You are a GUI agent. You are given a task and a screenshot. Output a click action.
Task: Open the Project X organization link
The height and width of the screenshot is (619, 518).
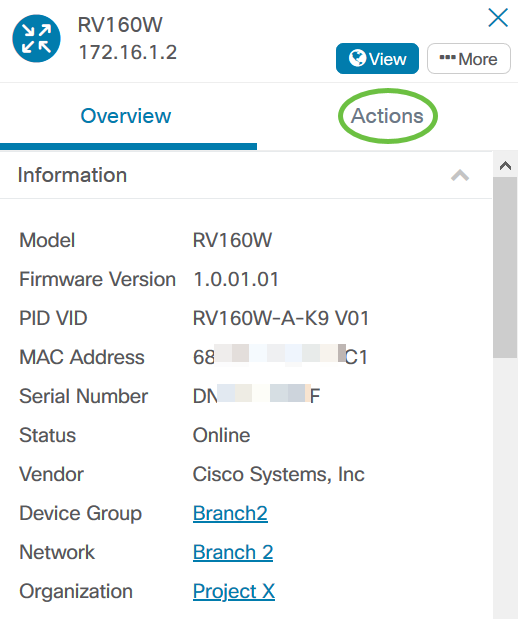[x=234, y=591]
